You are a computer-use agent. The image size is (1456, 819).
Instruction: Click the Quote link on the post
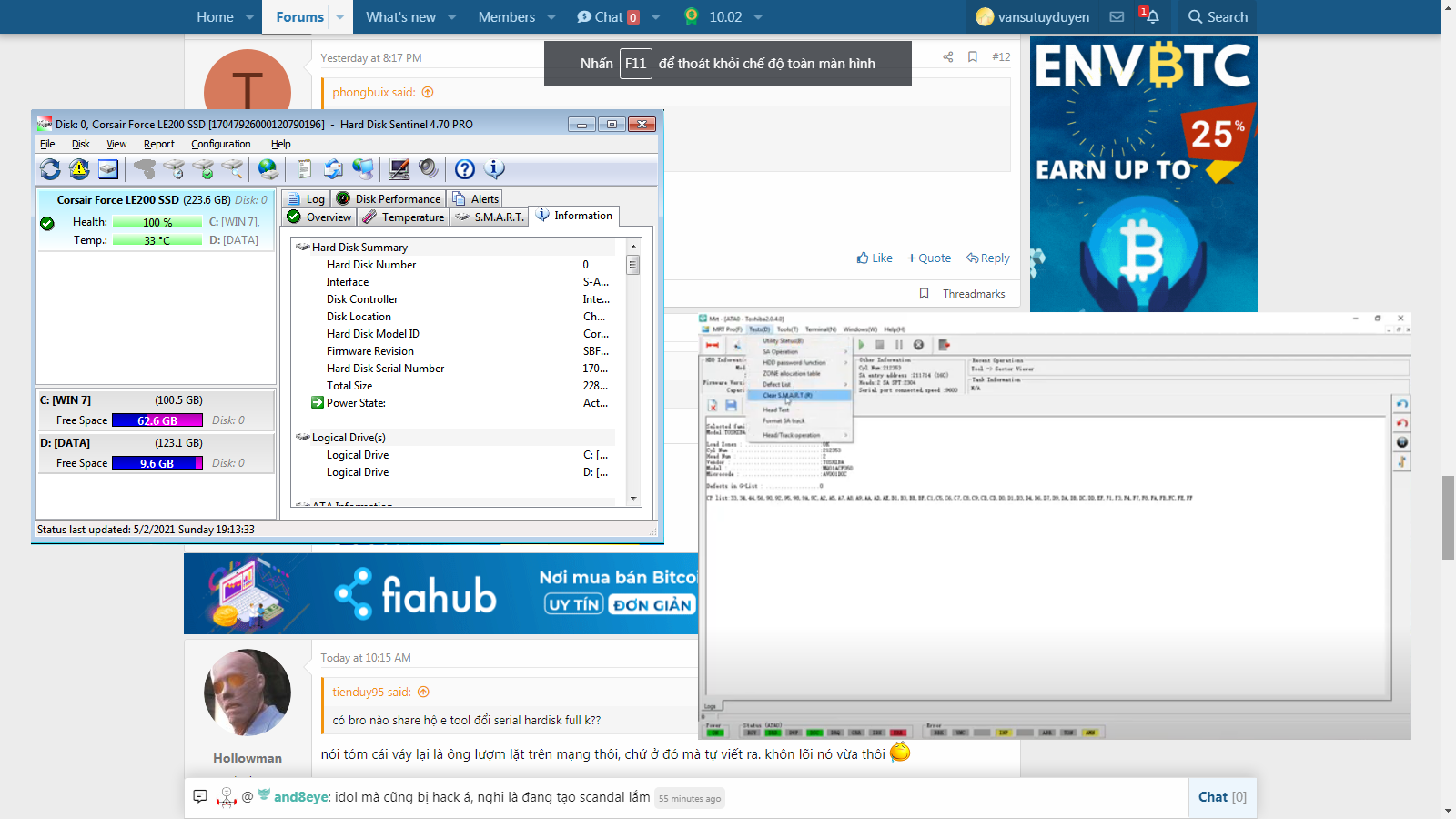coord(929,258)
